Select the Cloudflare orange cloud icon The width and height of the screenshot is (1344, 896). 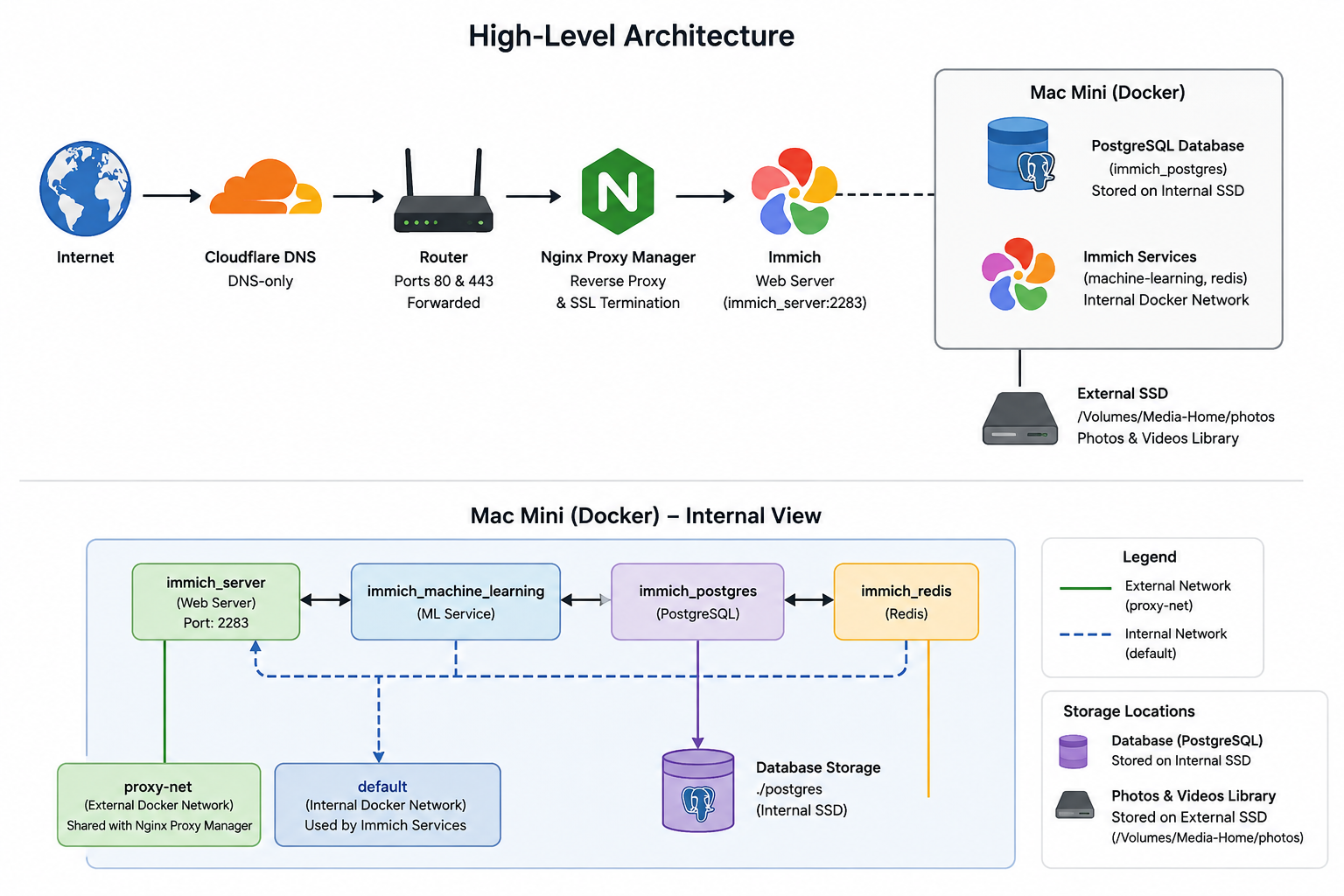[265, 186]
